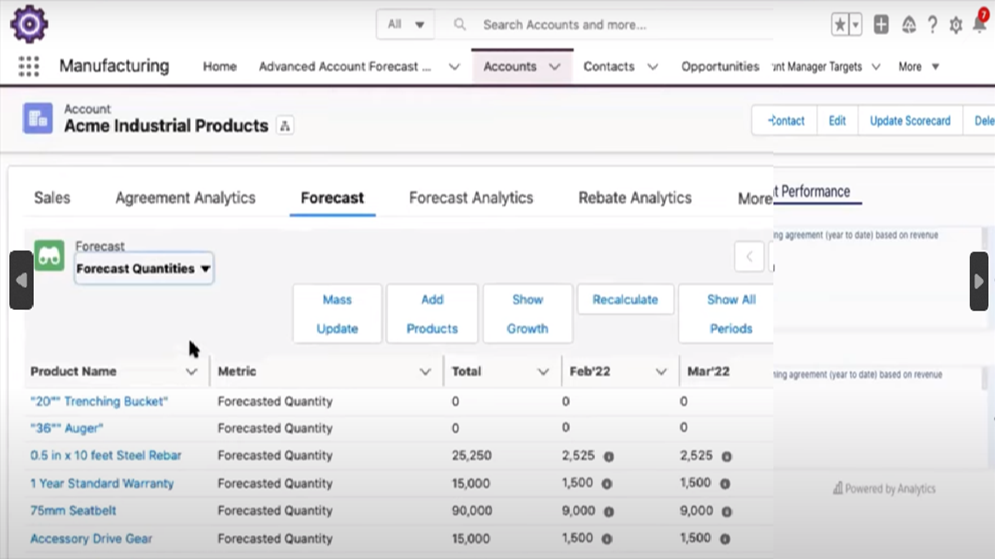Click the previous period chevron button
The width and height of the screenshot is (995, 559).
pos(749,257)
